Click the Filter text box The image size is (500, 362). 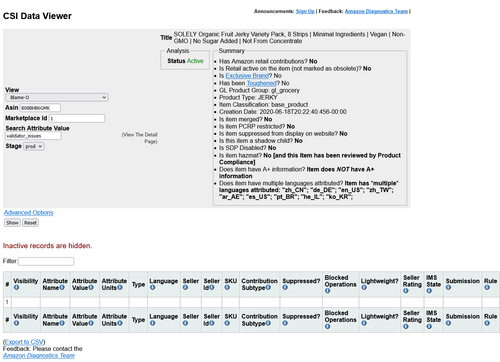46,261
